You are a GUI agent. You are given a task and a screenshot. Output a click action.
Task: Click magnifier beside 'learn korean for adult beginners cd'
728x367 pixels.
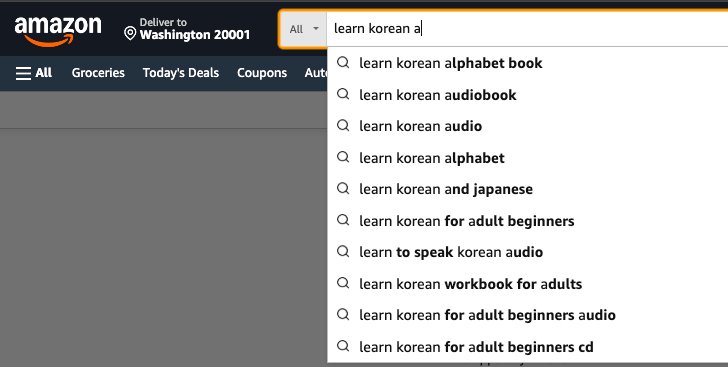[343, 346]
